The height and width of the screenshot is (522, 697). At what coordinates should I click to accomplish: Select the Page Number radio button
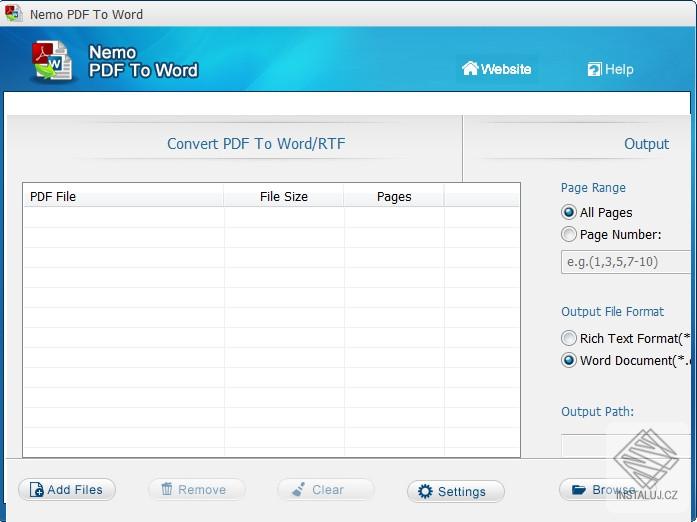point(569,234)
